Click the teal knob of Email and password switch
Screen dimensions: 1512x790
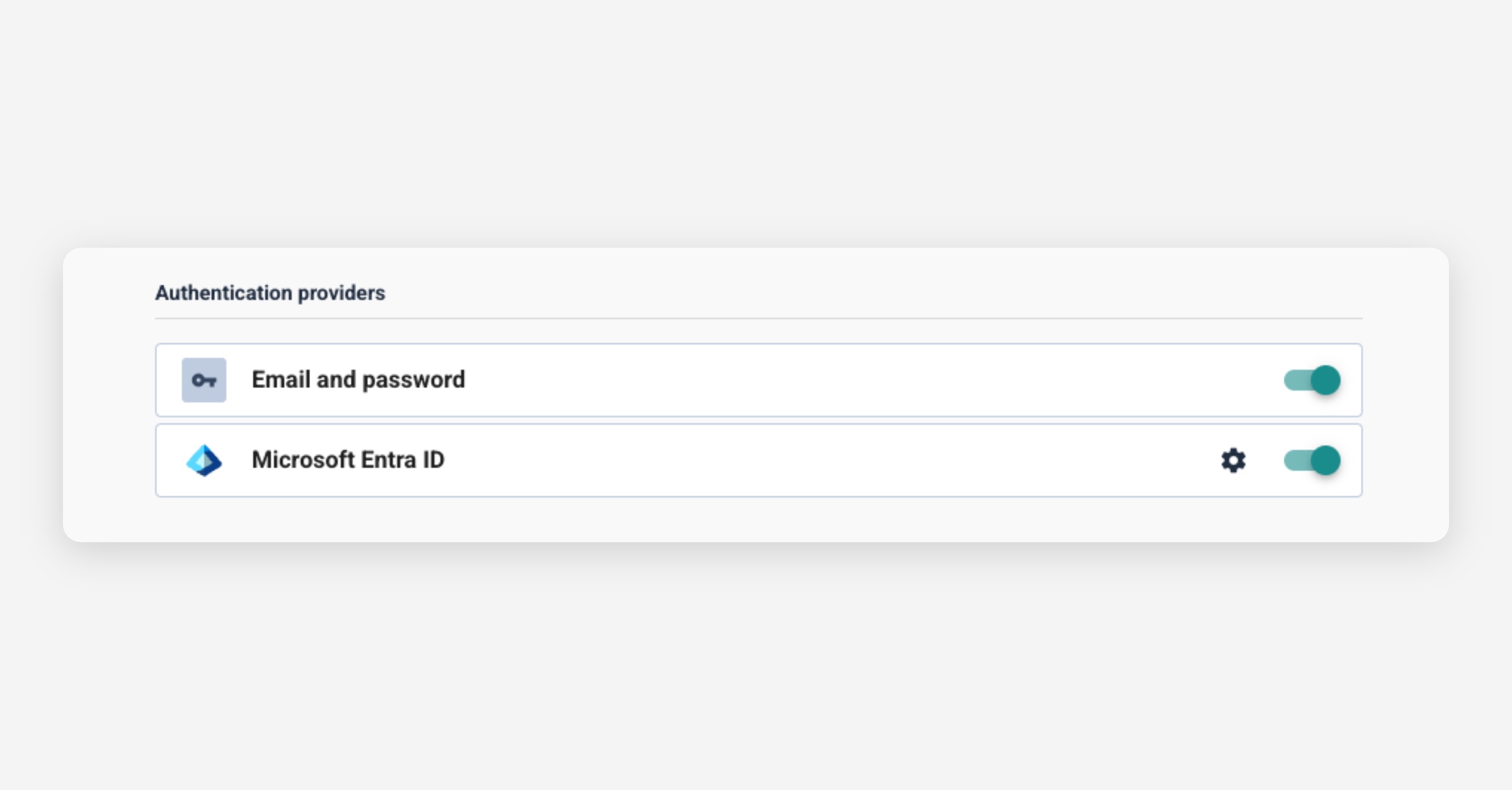coord(1326,380)
